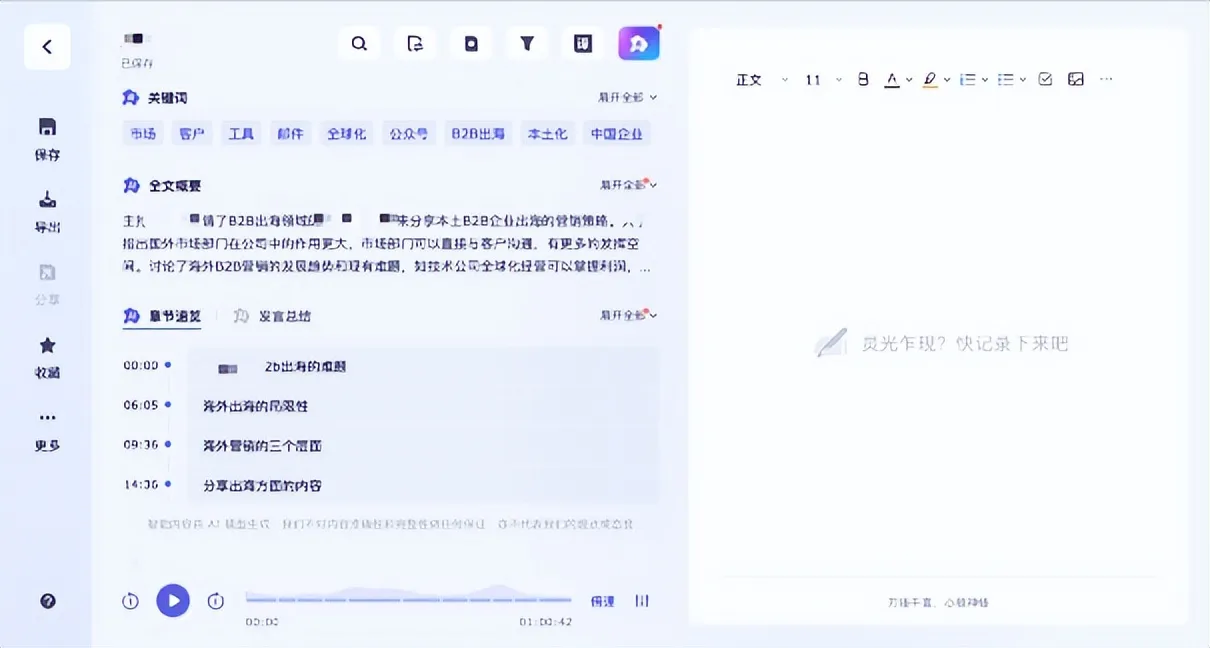Rewind playback with the back-skip icon
The width and height of the screenshot is (1210, 648).
(x=130, y=601)
